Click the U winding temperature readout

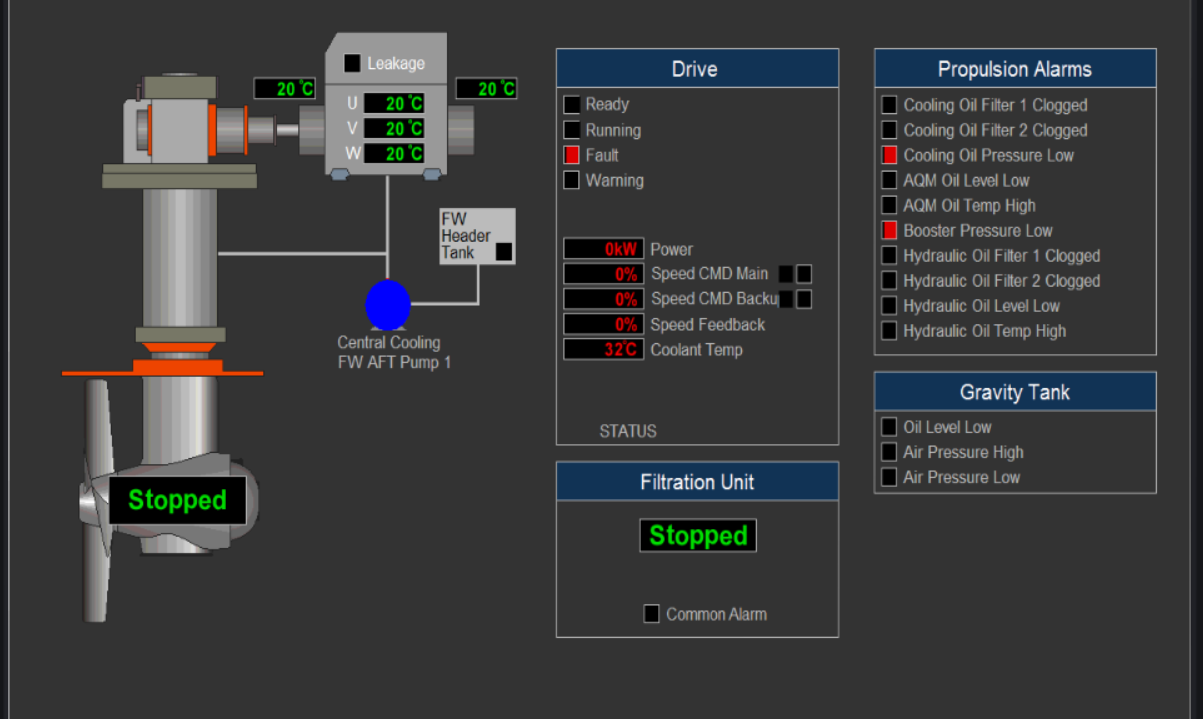(x=394, y=103)
